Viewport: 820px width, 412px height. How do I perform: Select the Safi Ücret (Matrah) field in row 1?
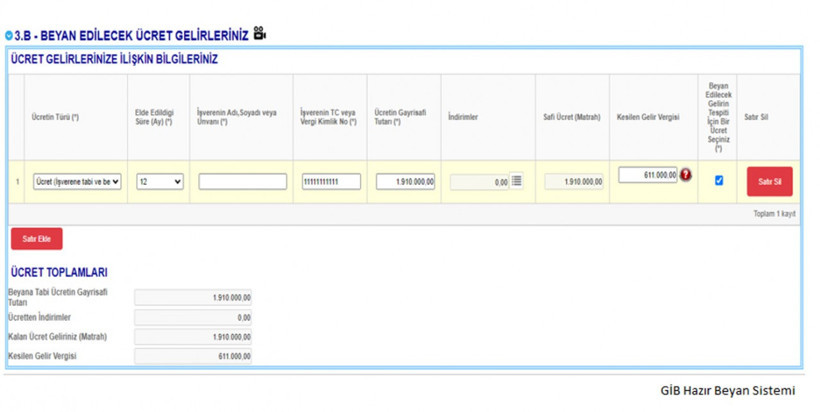[574, 182]
